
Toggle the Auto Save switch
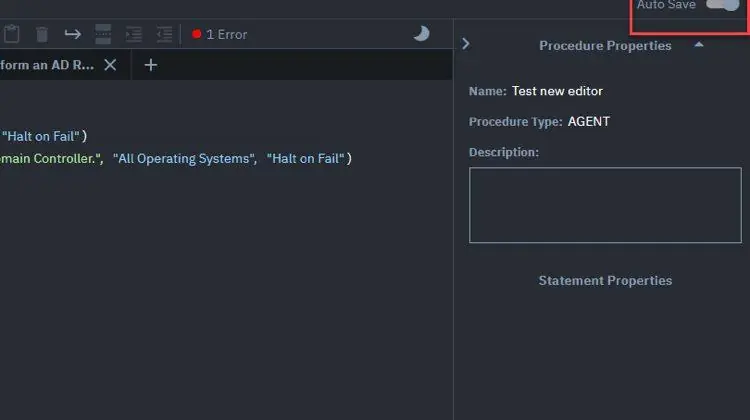[723, 5]
